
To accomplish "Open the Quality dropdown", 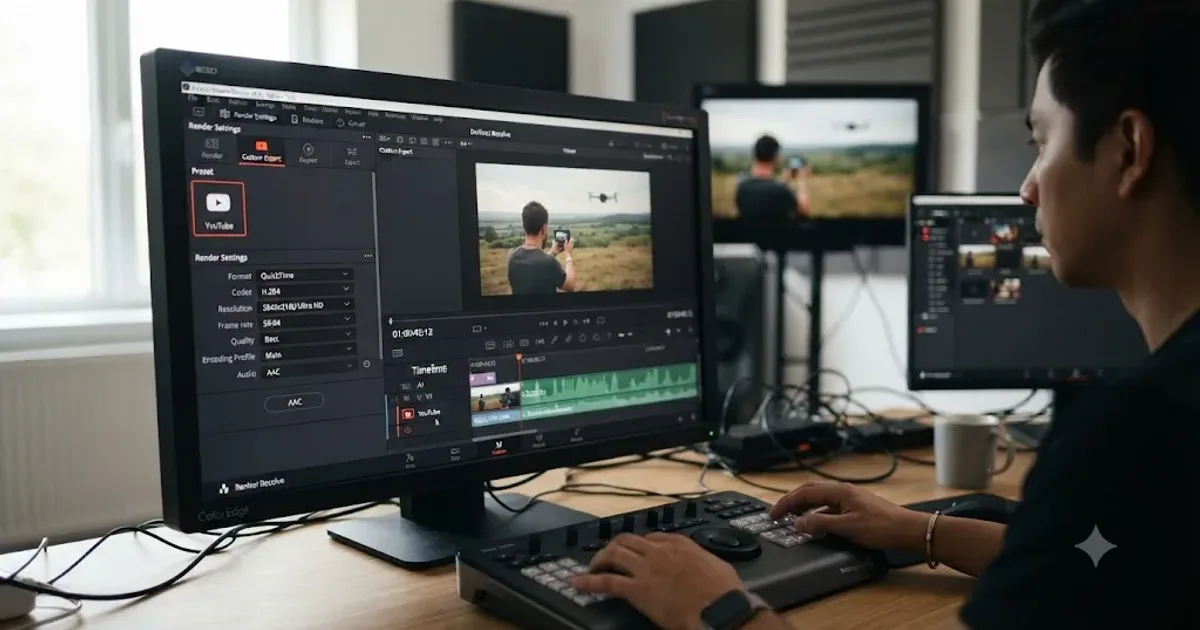I will tap(308, 338).
